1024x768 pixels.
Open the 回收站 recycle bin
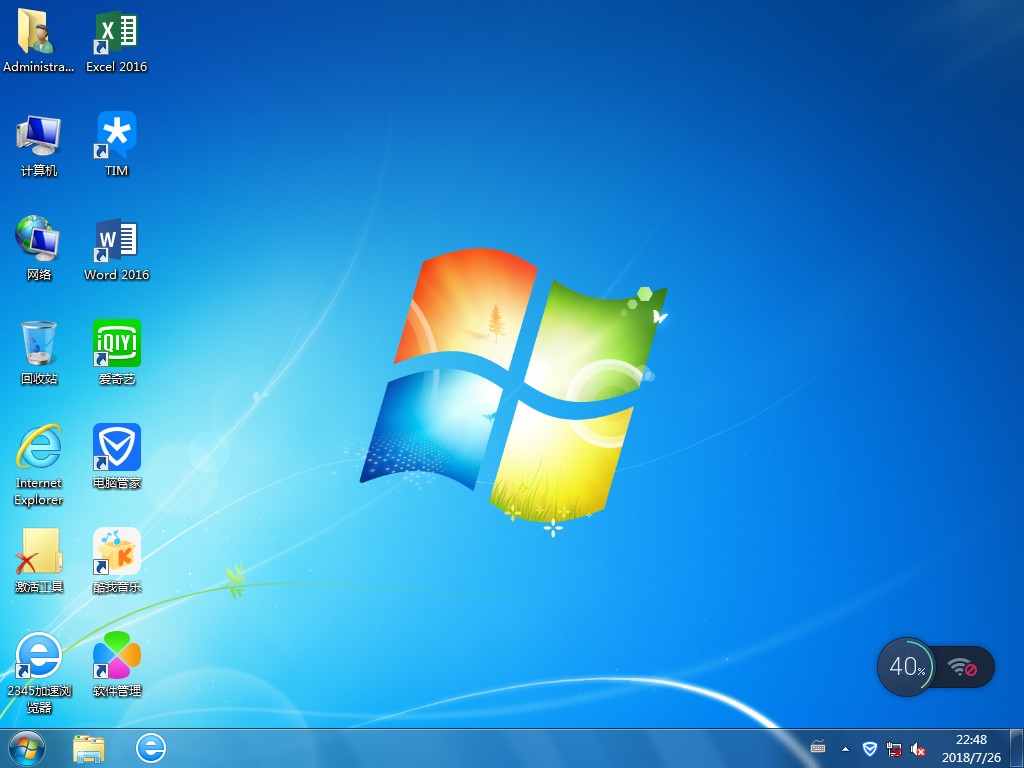pos(39,353)
